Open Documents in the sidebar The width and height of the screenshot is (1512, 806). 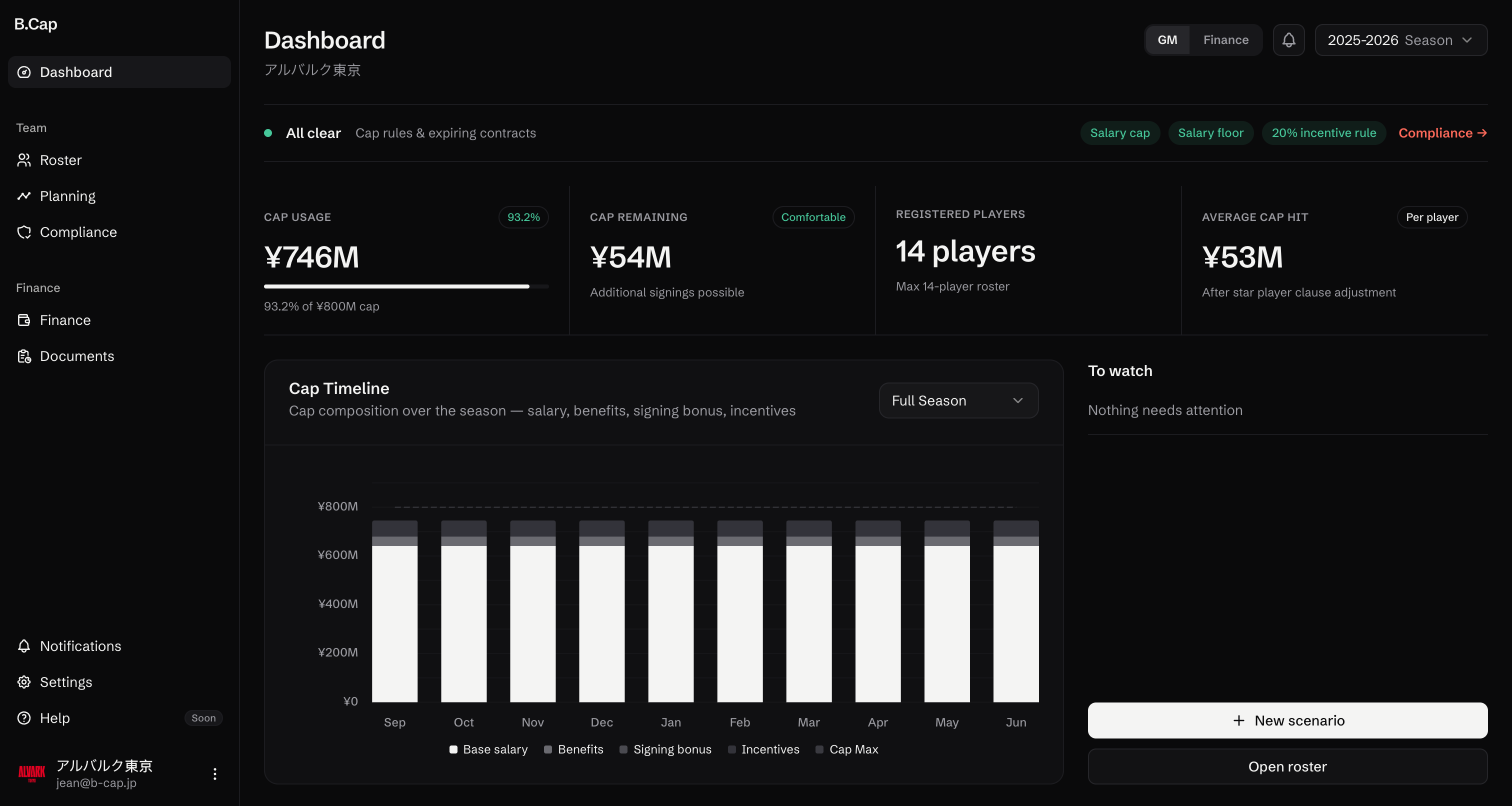pyautogui.click(x=119, y=356)
